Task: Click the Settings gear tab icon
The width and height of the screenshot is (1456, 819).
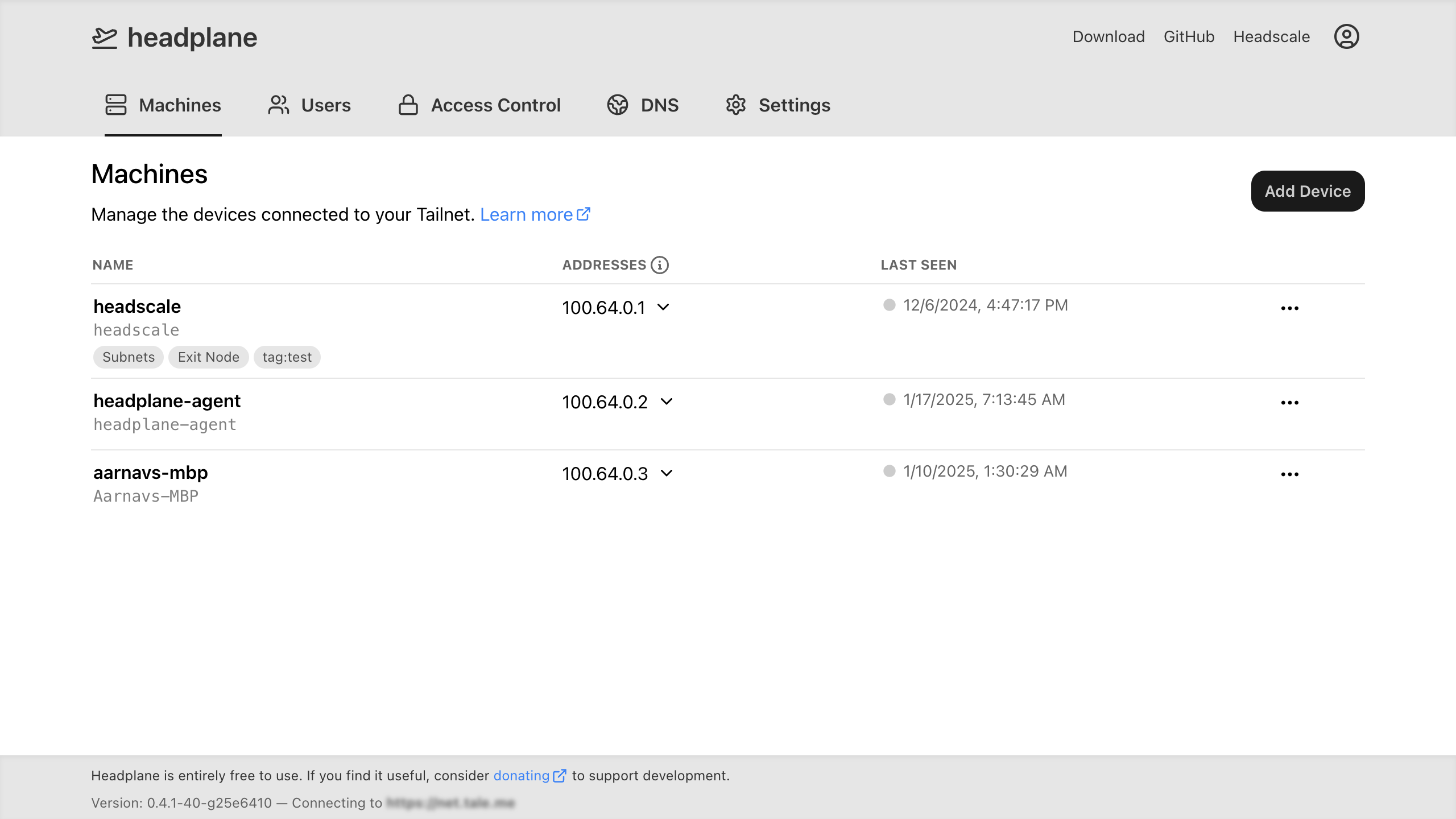Action: 735,105
